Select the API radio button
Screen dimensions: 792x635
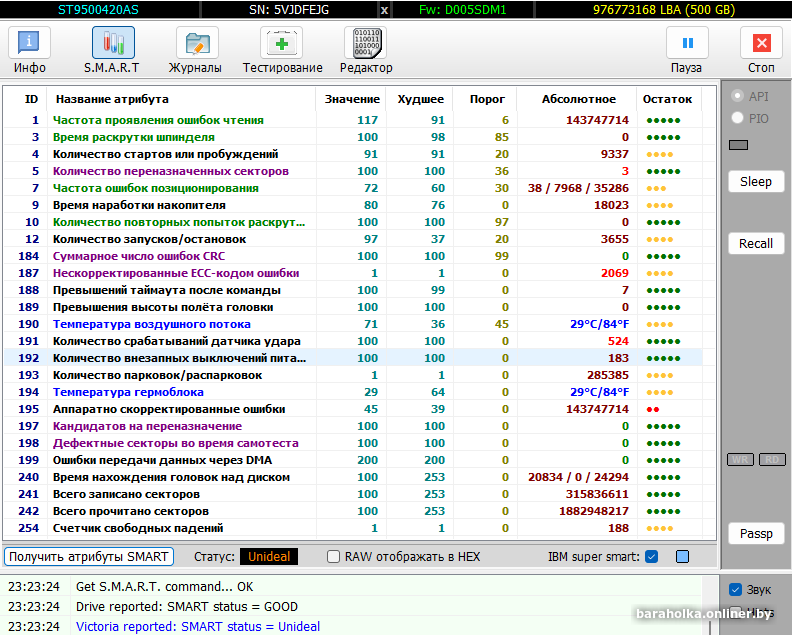pyautogui.click(x=738, y=96)
